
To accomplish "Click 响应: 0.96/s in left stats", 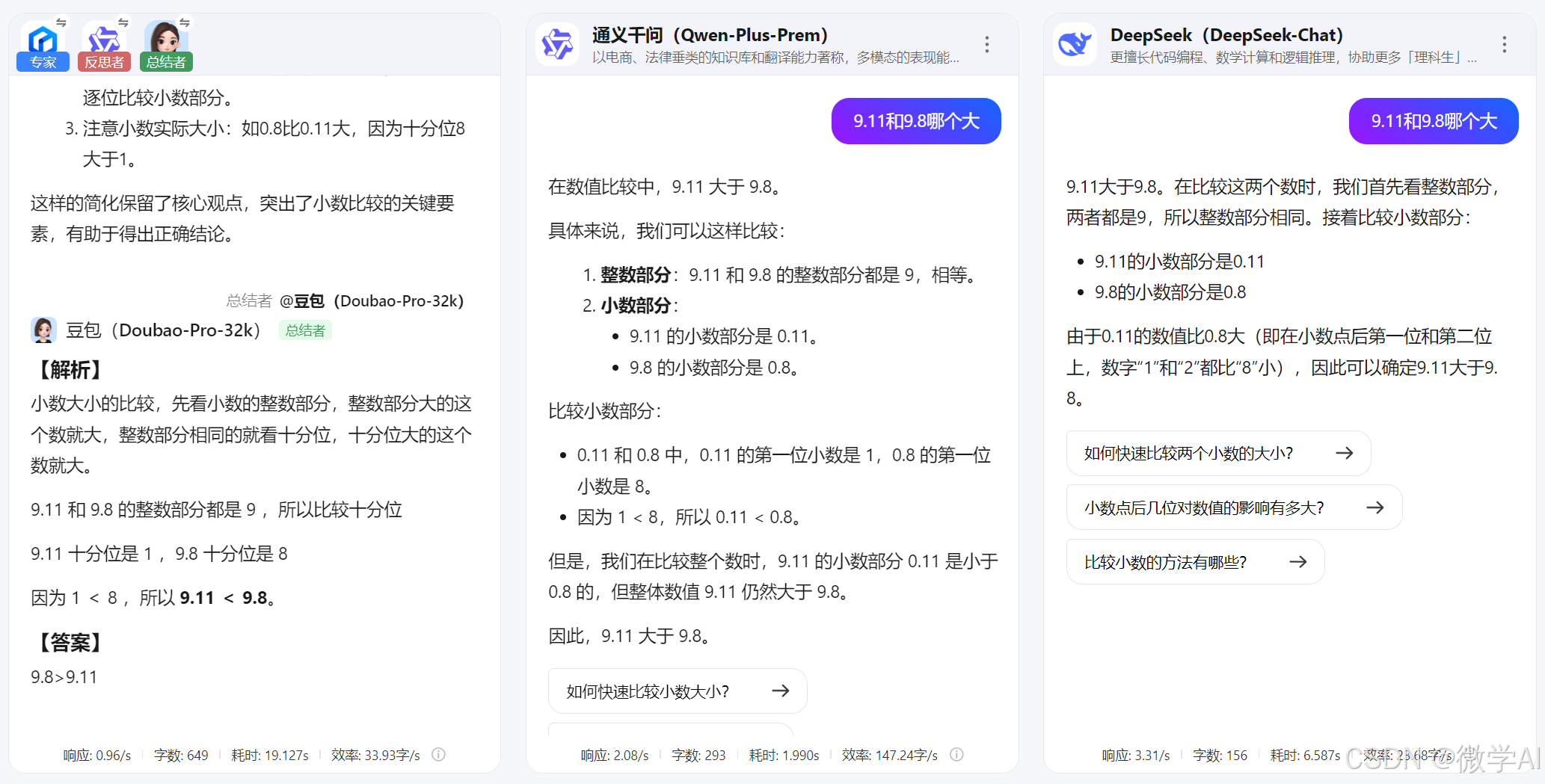I will (x=97, y=756).
